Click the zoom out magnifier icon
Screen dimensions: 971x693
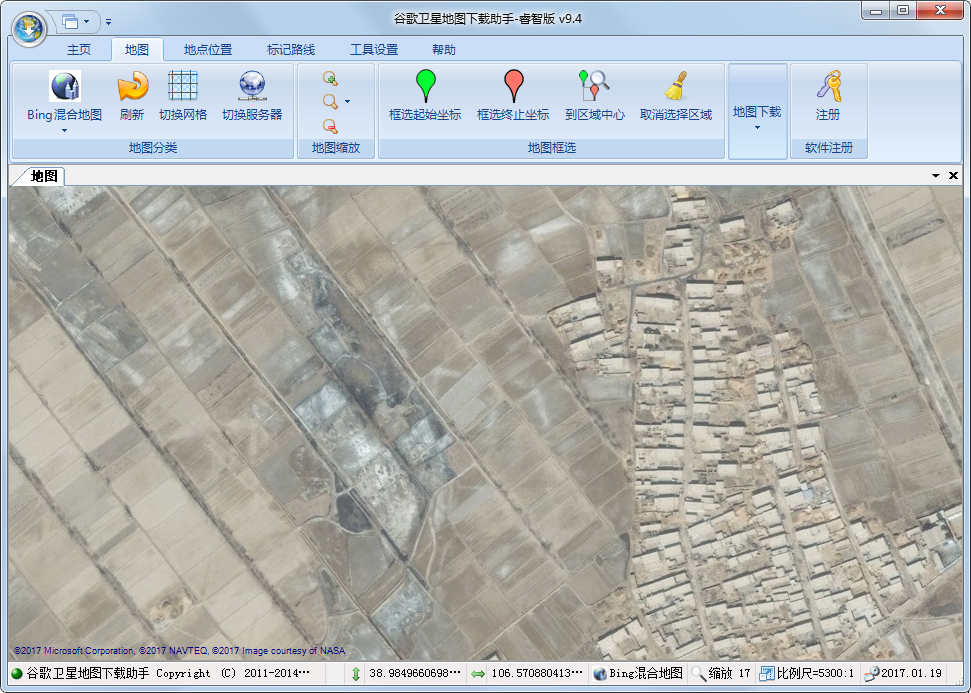(x=330, y=126)
